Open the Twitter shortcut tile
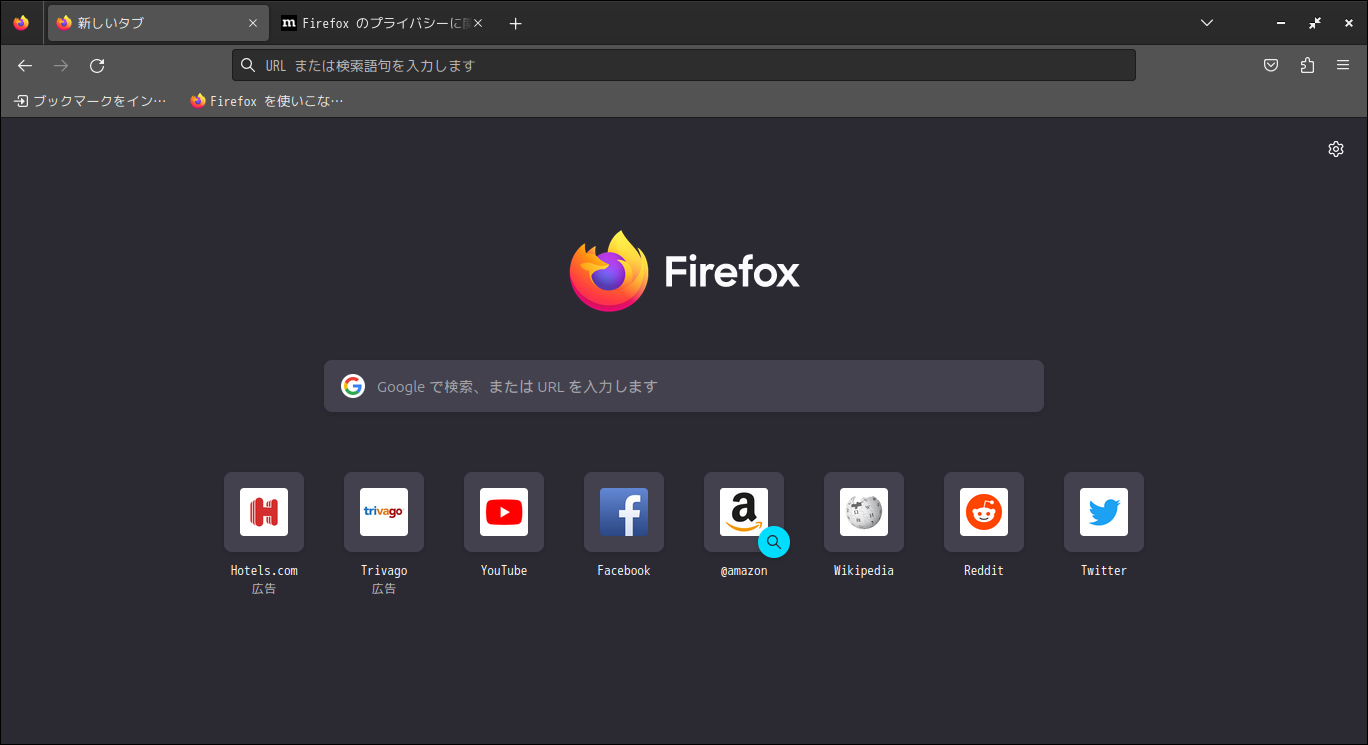This screenshot has width=1368, height=745. point(1104,512)
